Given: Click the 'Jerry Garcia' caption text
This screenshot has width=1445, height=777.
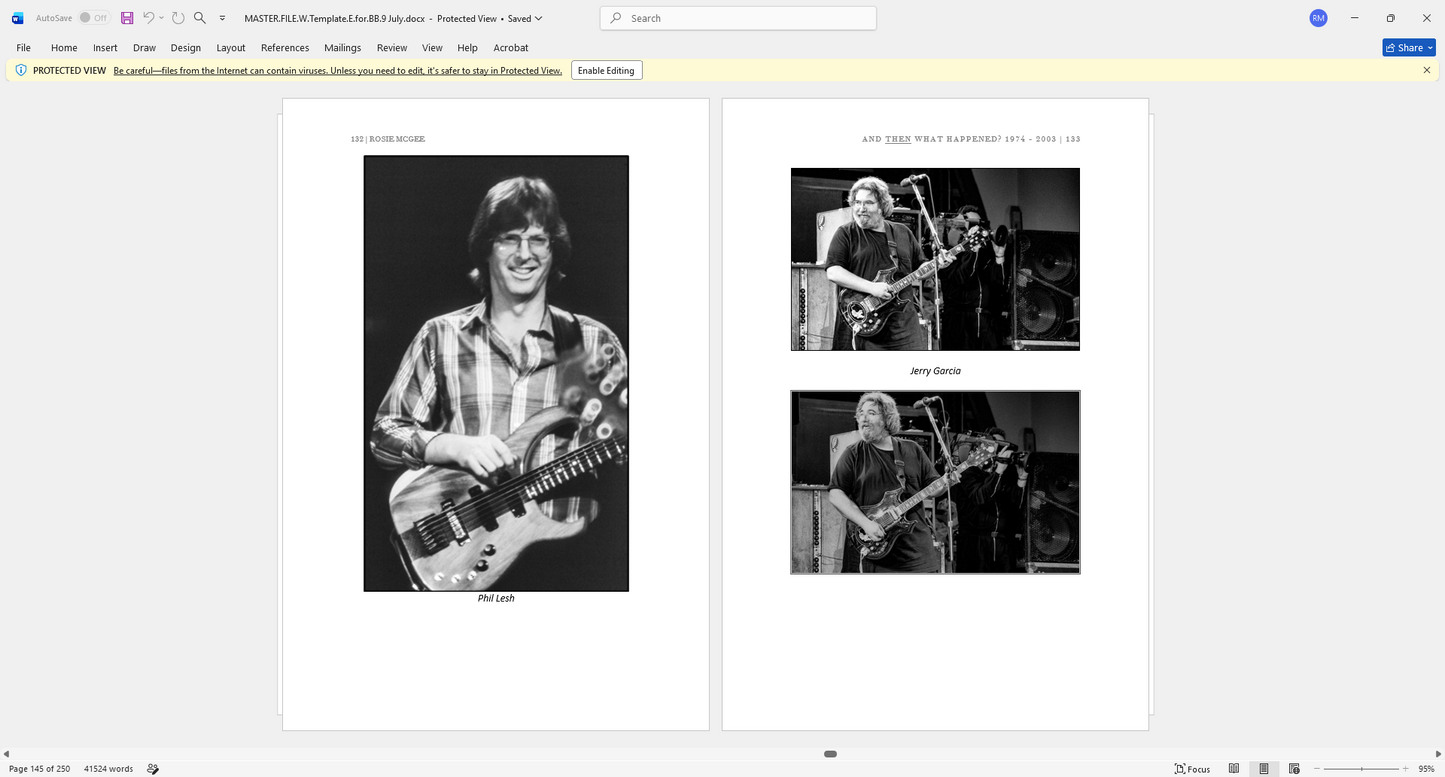Looking at the screenshot, I should coord(935,371).
